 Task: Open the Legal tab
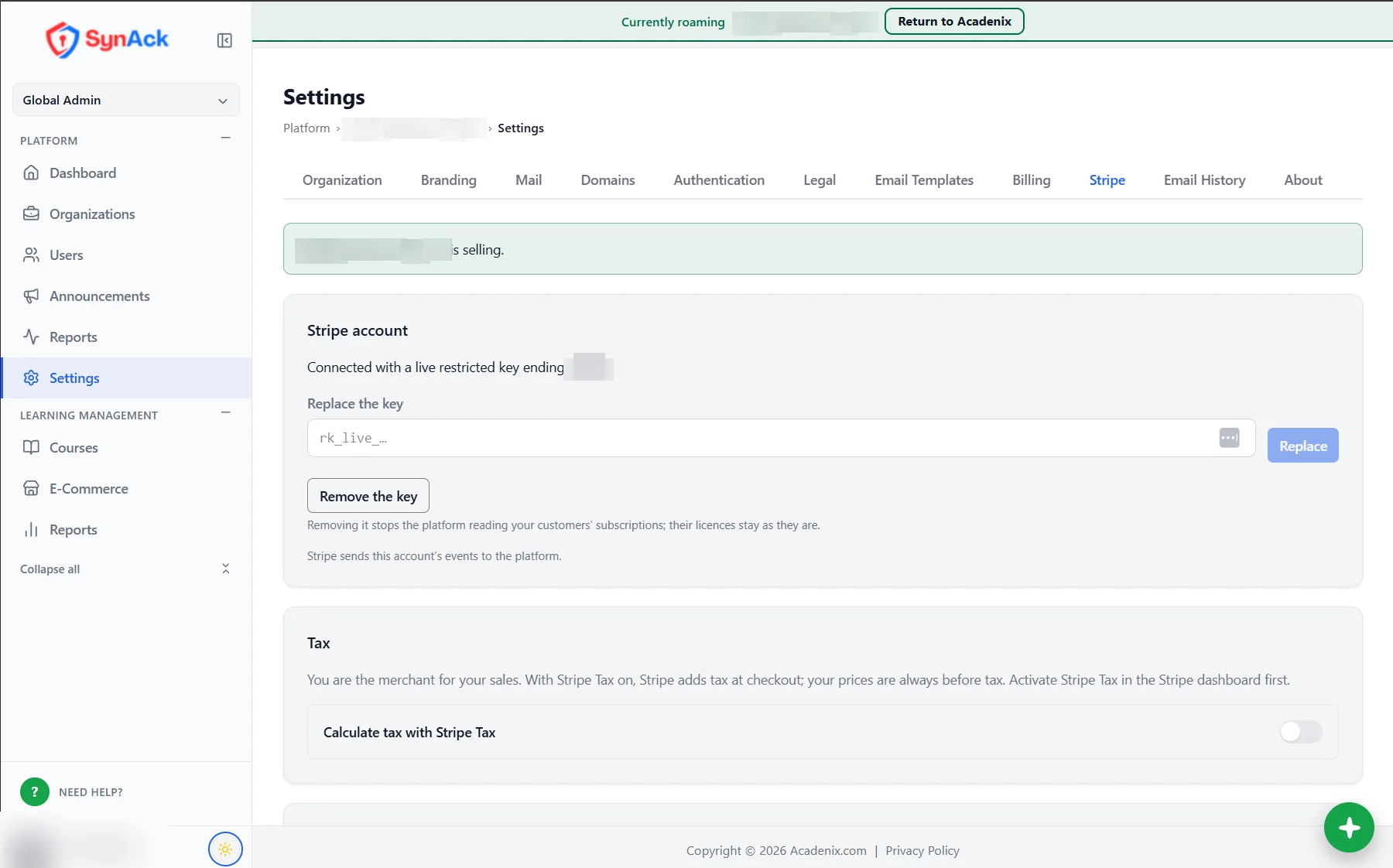coord(820,179)
